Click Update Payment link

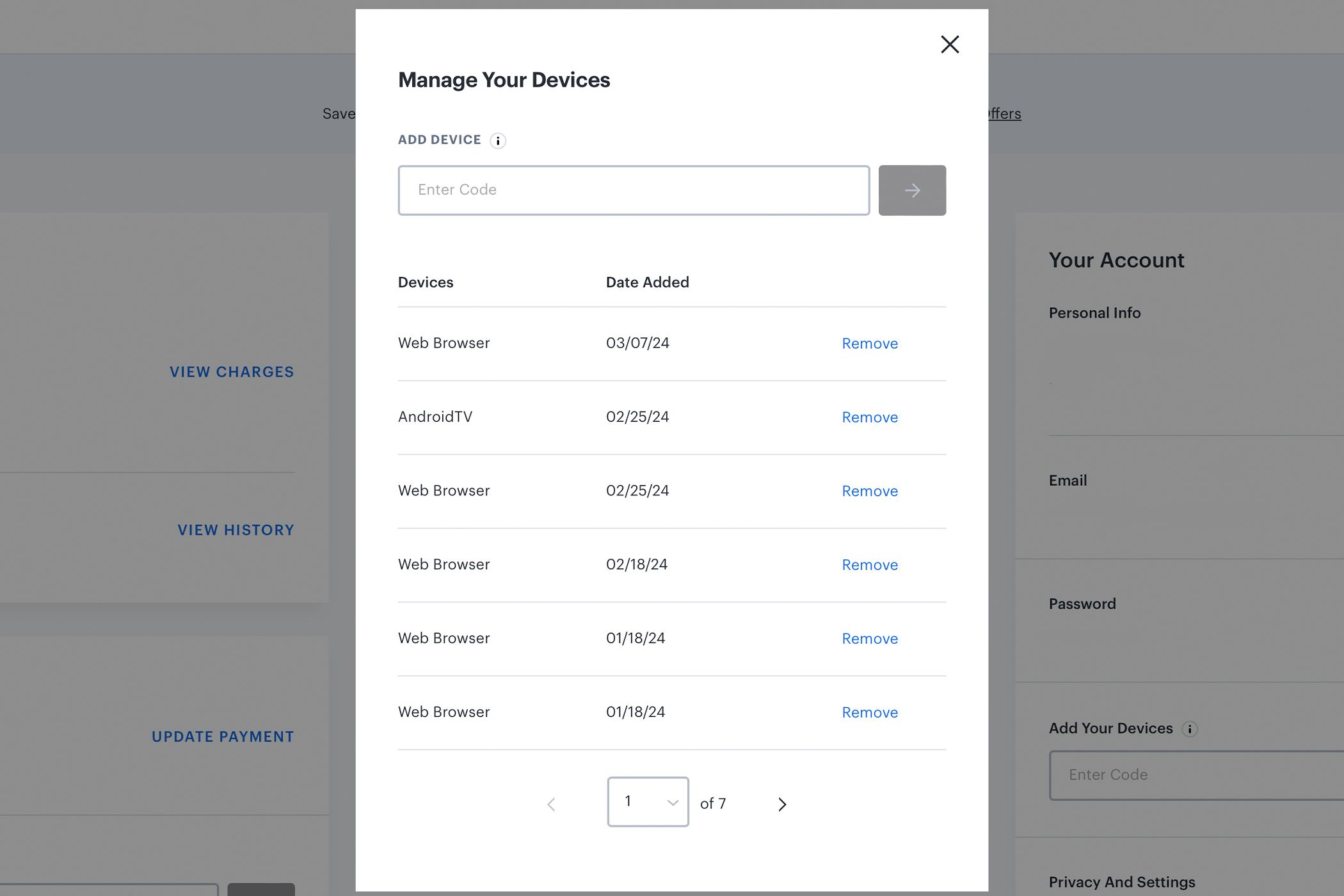pyautogui.click(x=223, y=737)
